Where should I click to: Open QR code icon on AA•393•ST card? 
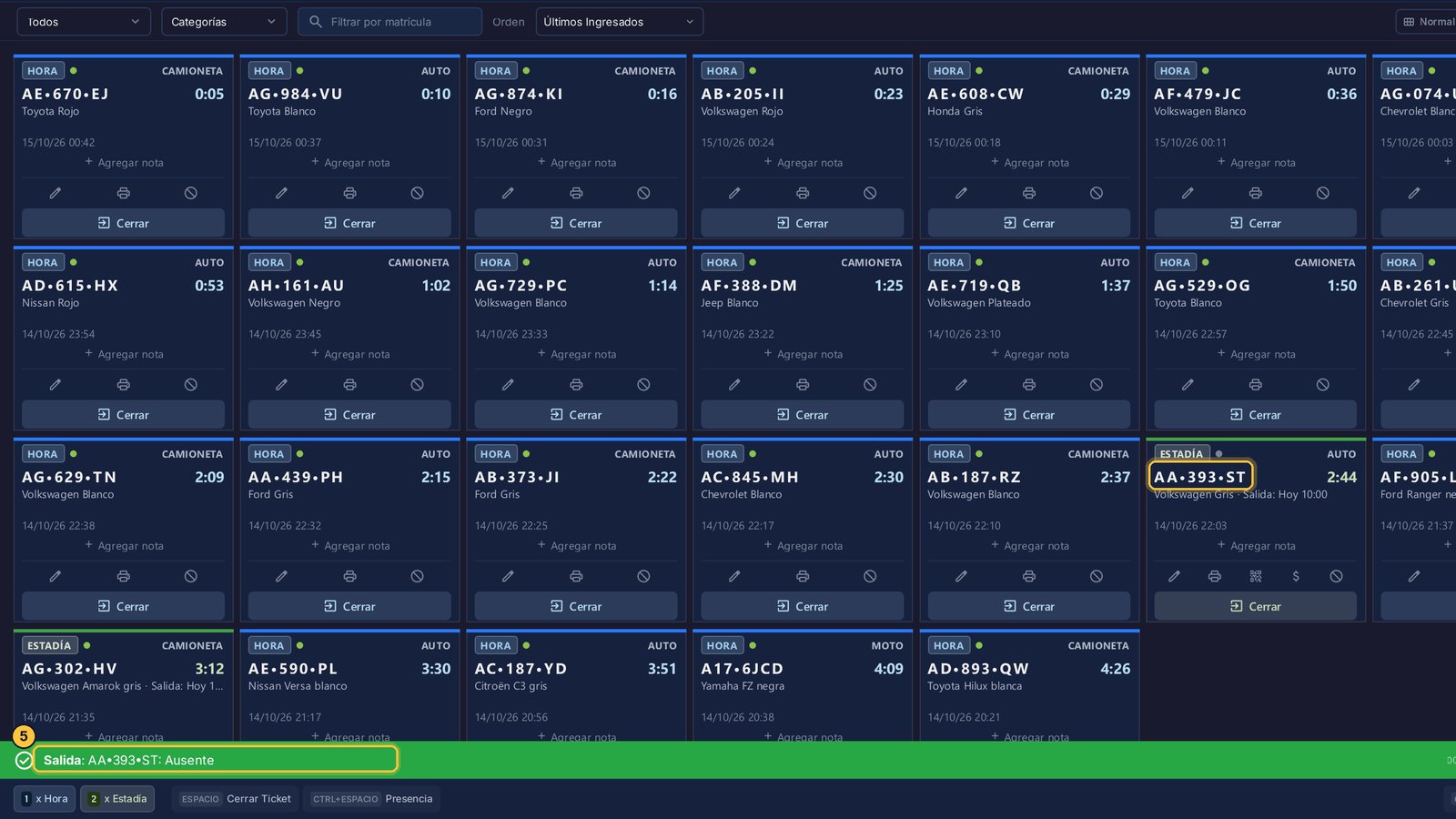pyautogui.click(x=1256, y=576)
